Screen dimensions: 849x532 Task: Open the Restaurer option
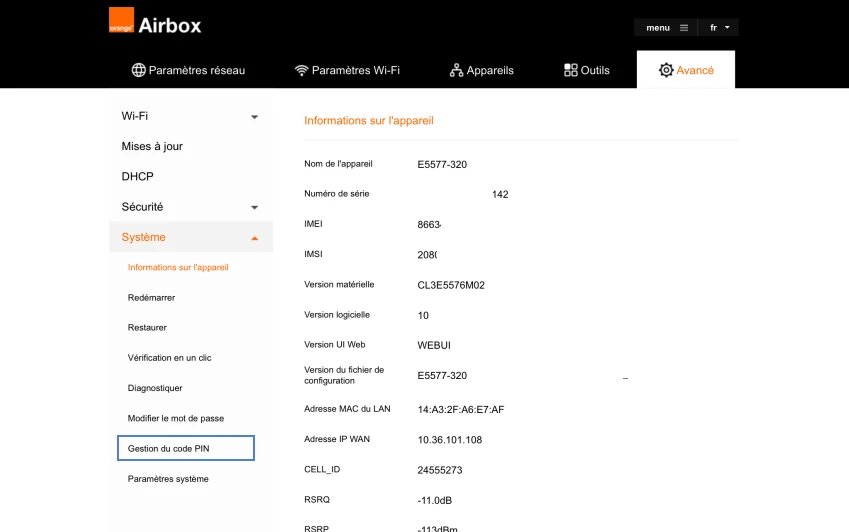[147, 327]
